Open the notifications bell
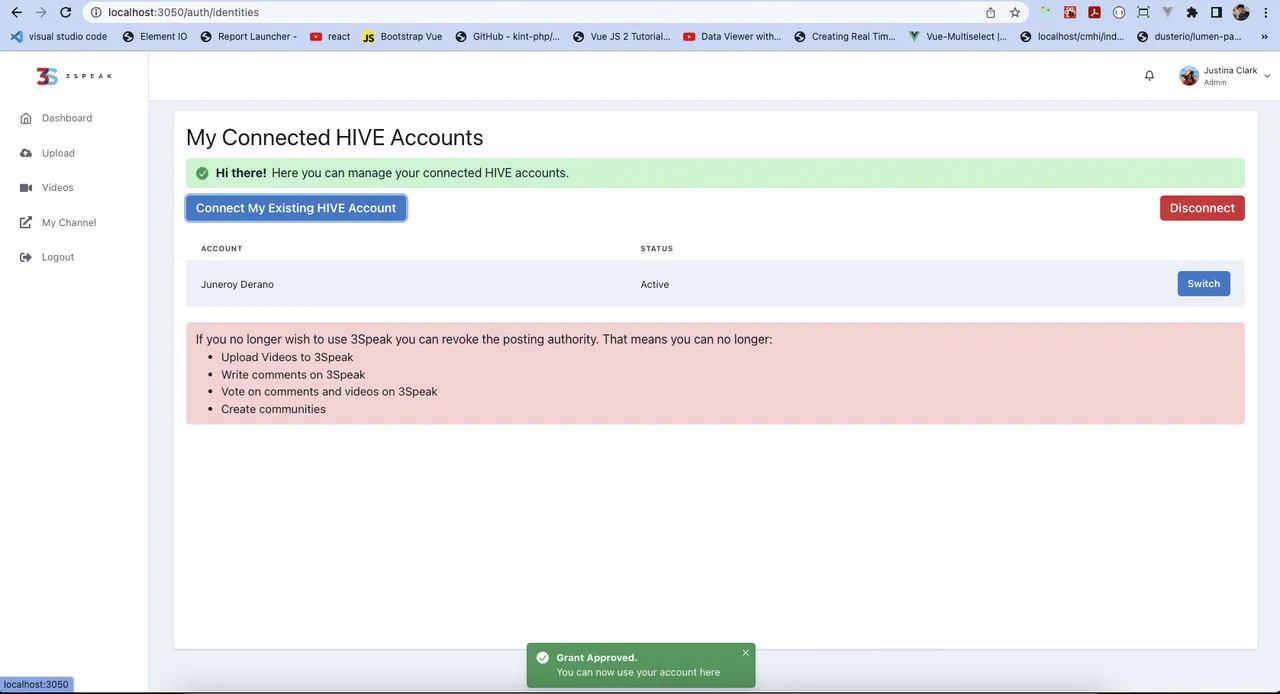Viewport: 1280px width, 694px height. pyautogui.click(x=1149, y=76)
